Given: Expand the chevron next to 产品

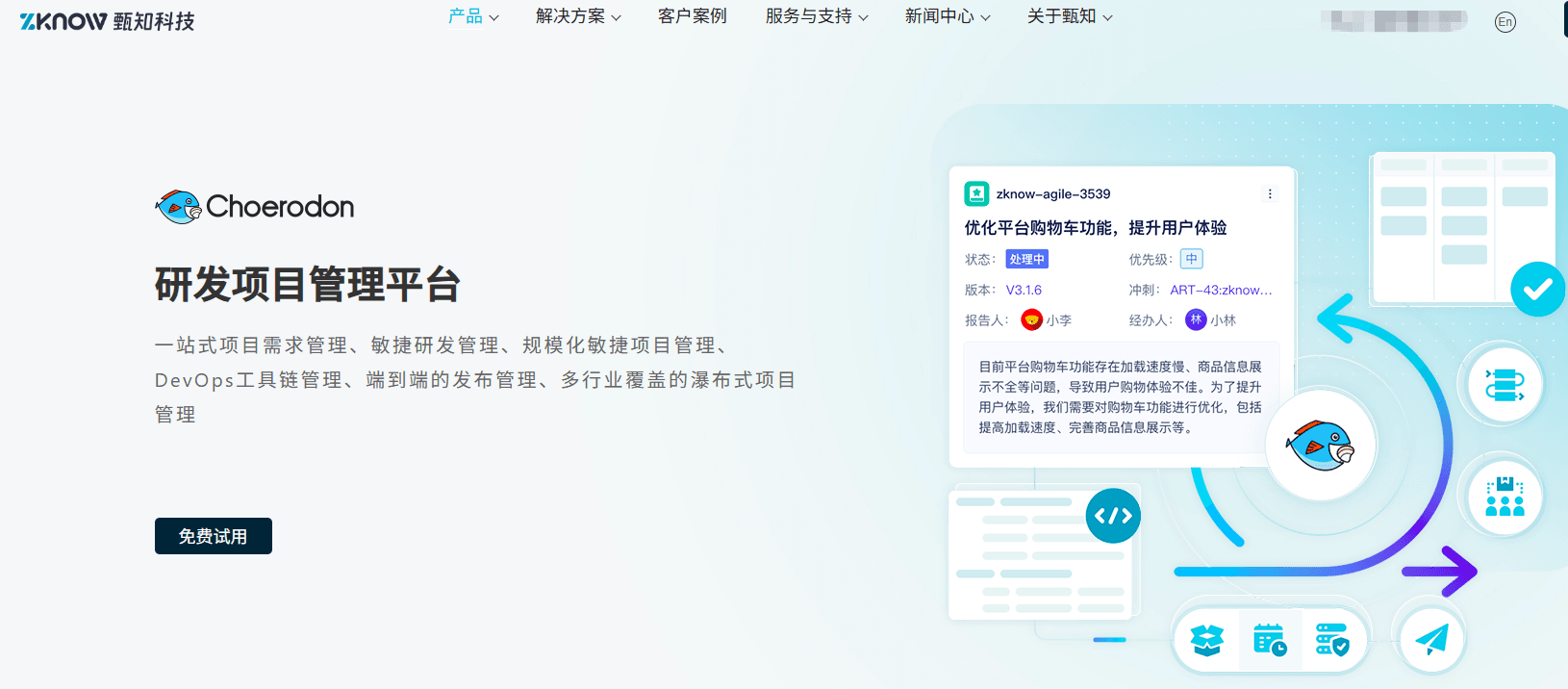Looking at the screenshot, I should (x=493, y=18).
